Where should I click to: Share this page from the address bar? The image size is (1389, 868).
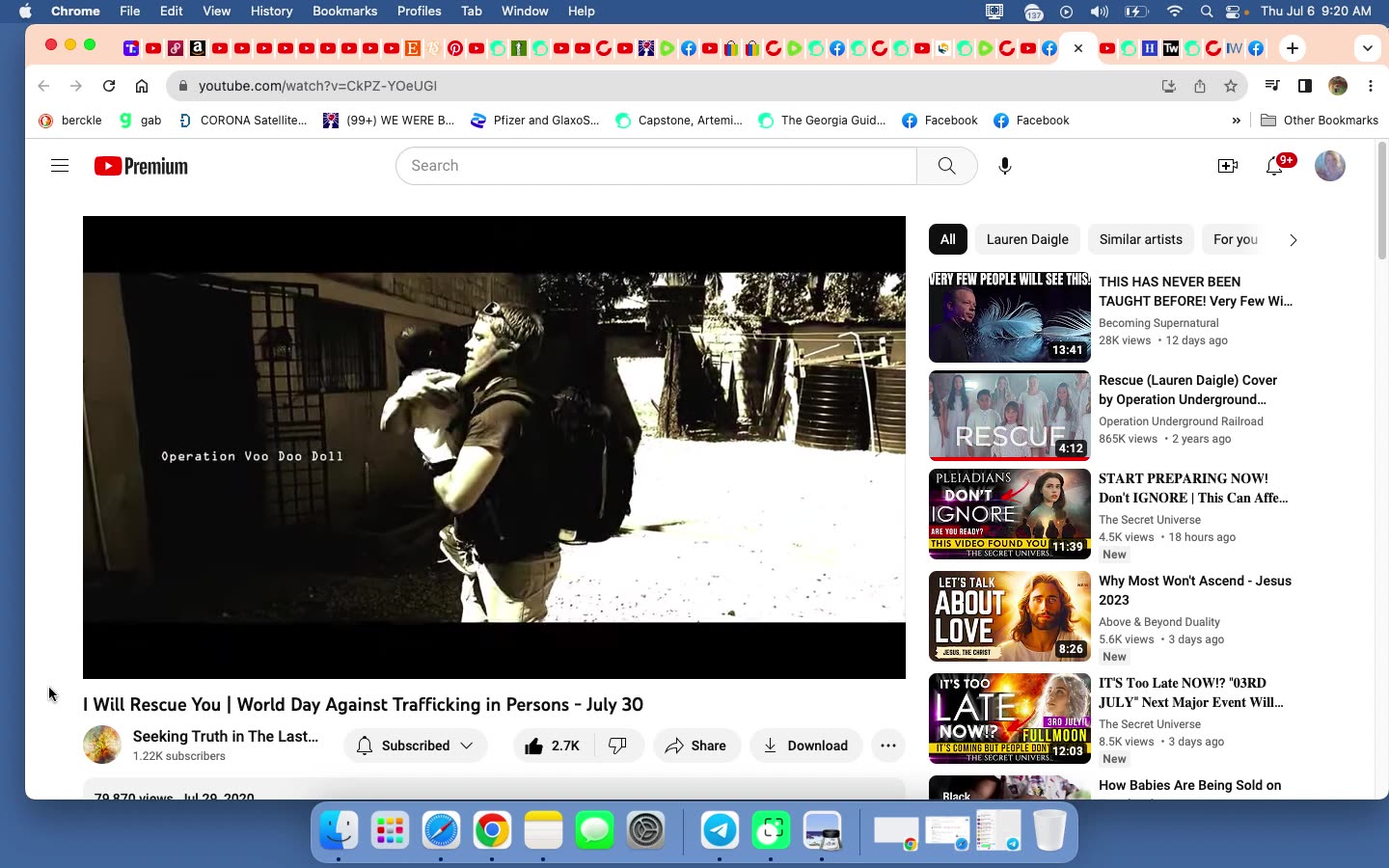1200,86
